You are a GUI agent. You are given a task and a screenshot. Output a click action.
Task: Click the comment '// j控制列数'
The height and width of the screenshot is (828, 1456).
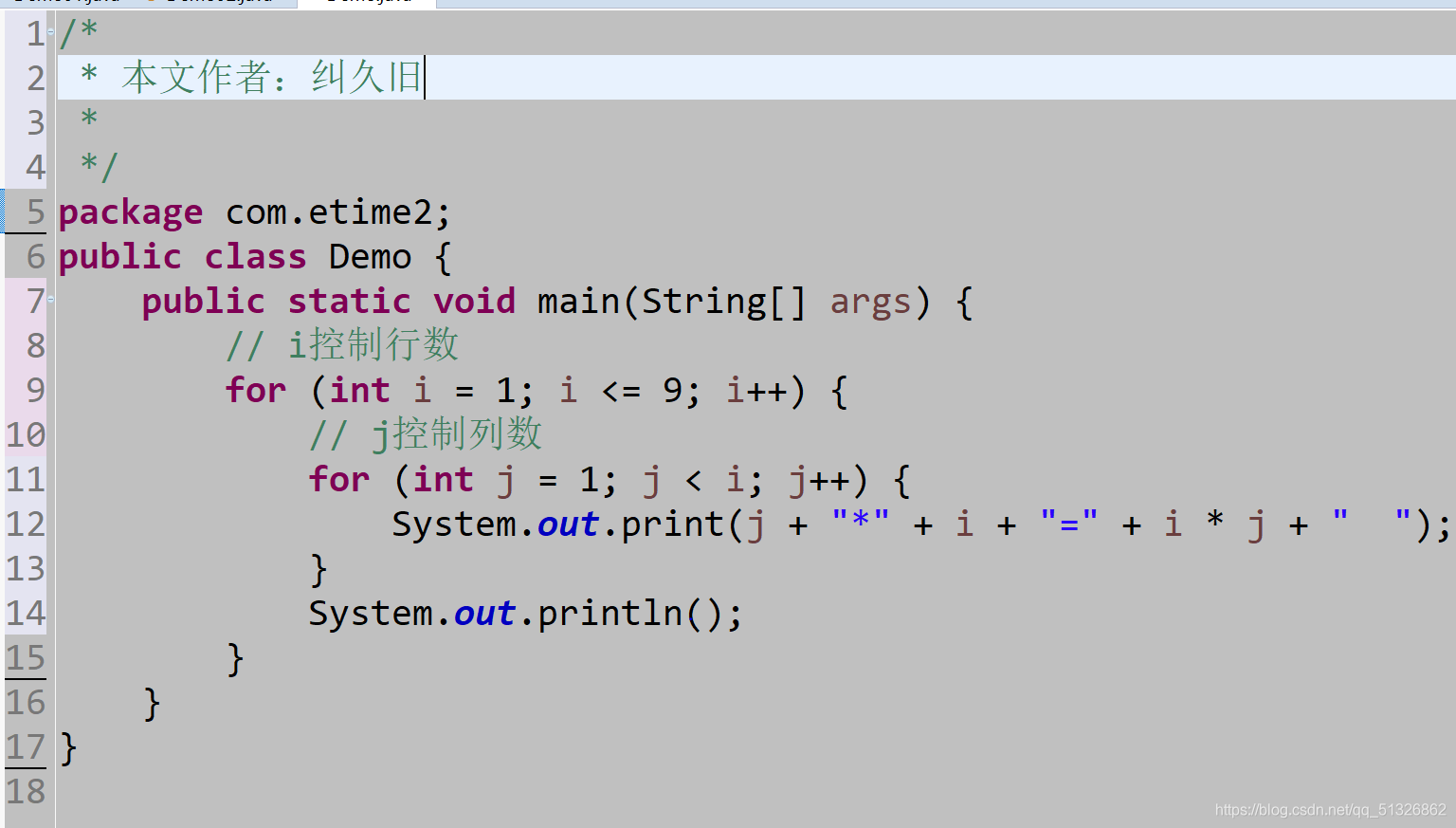pos(426,434)
